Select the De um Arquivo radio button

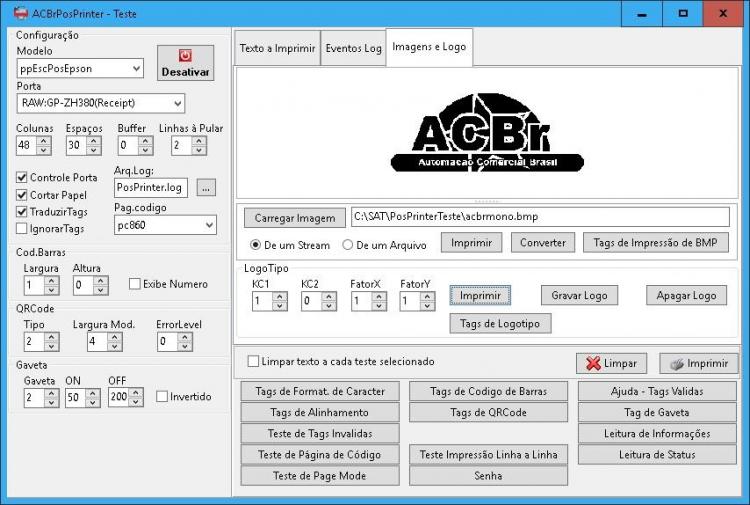348,245
